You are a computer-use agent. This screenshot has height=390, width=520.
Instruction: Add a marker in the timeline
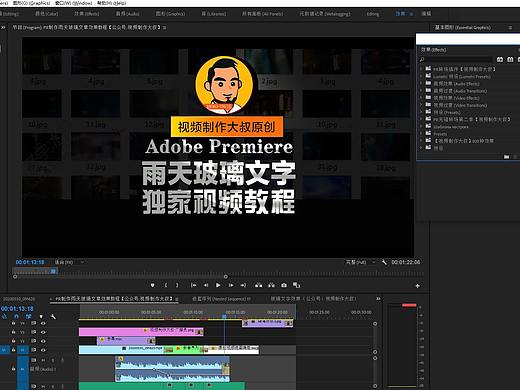41,316
